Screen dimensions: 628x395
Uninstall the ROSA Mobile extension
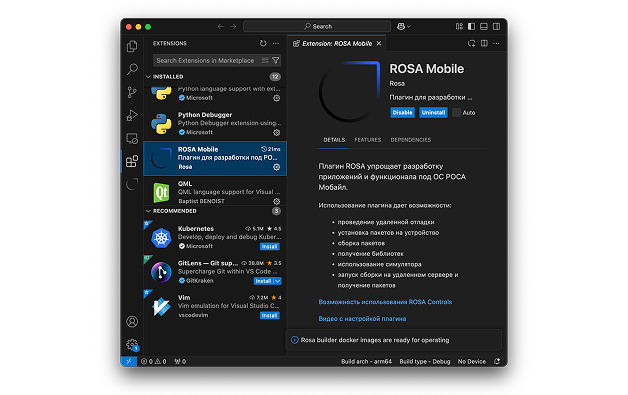pos(433,113)
